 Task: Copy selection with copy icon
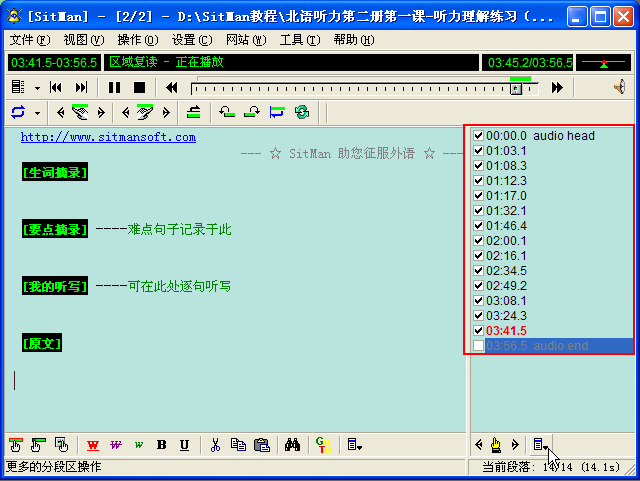(238, 445)
